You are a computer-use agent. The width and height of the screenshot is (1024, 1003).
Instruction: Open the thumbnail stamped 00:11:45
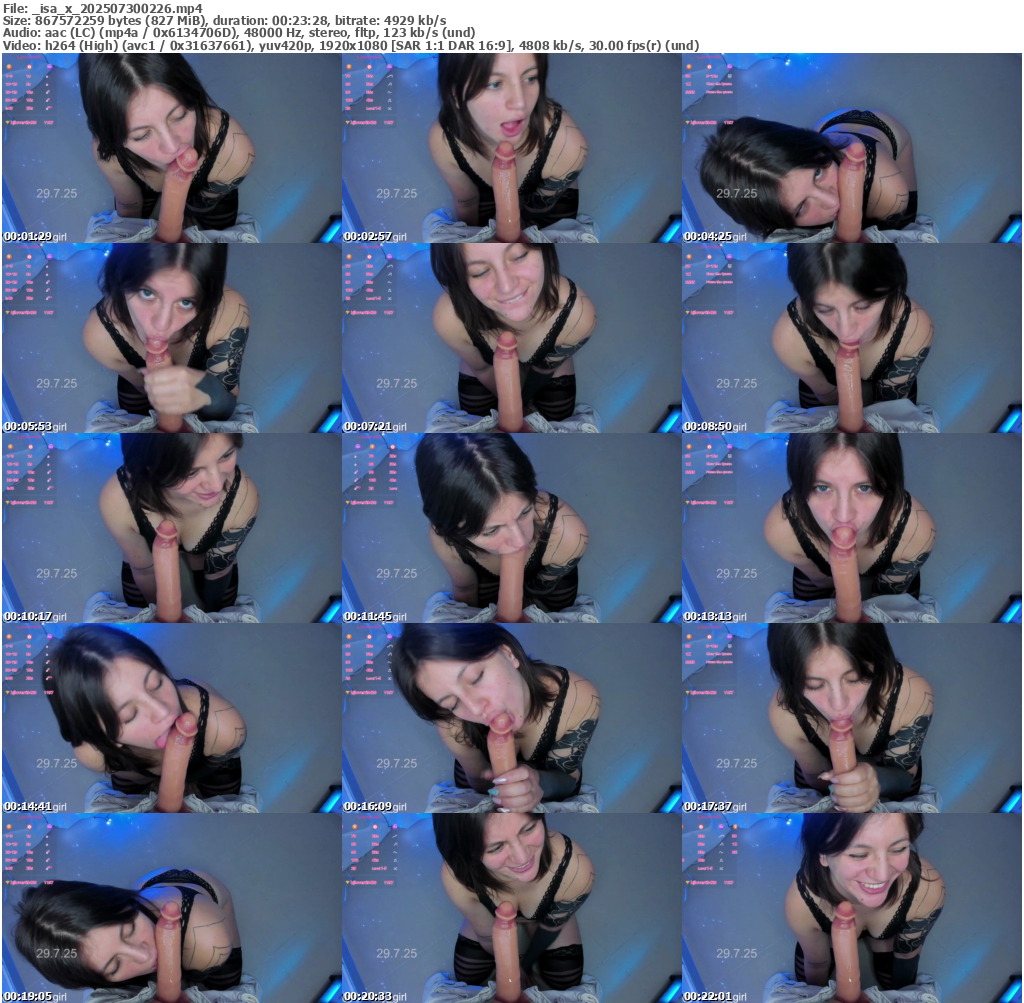tap(511, 528)
